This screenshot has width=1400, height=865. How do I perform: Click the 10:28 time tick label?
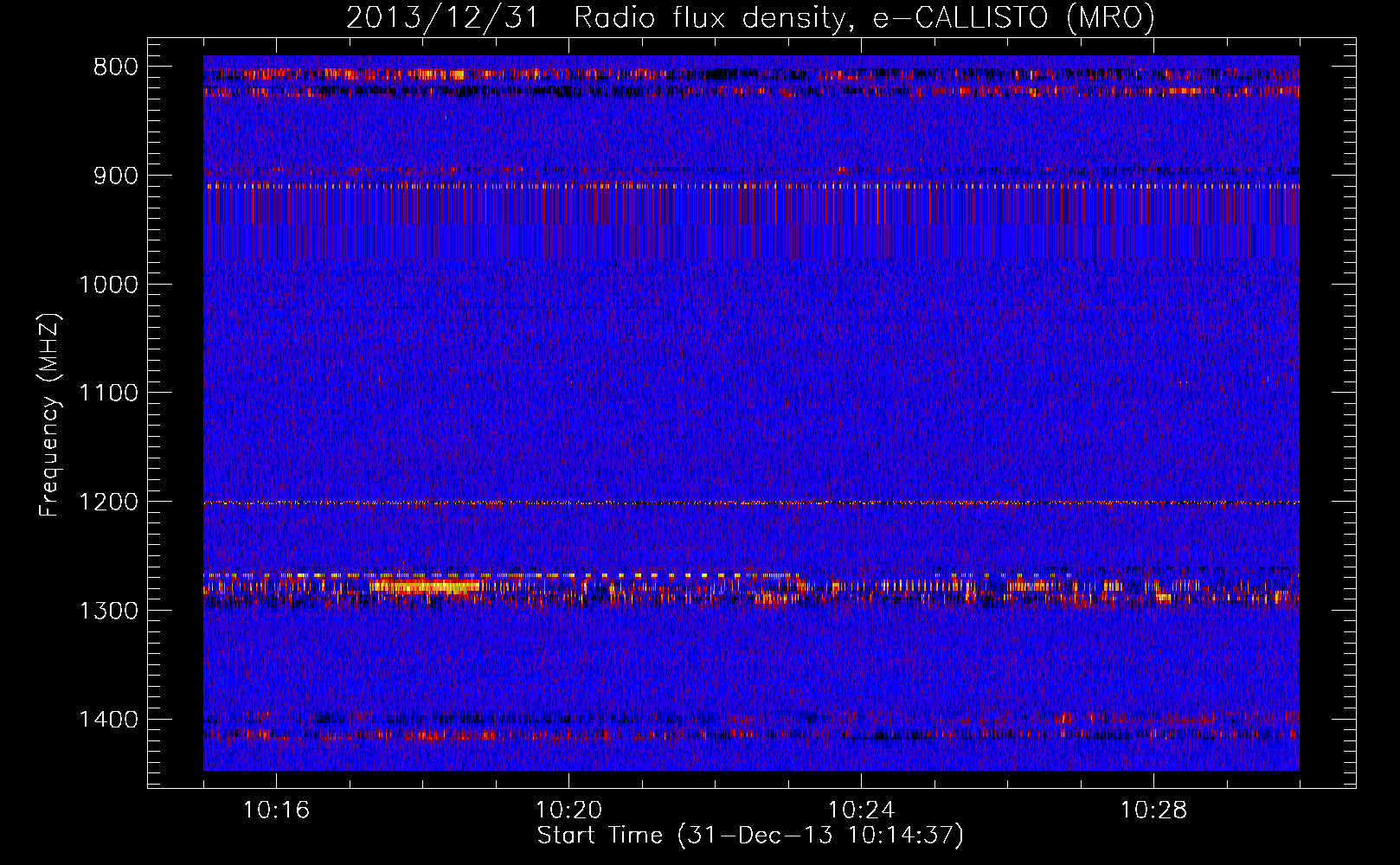pyautogui.click(x=1153, y=811)
